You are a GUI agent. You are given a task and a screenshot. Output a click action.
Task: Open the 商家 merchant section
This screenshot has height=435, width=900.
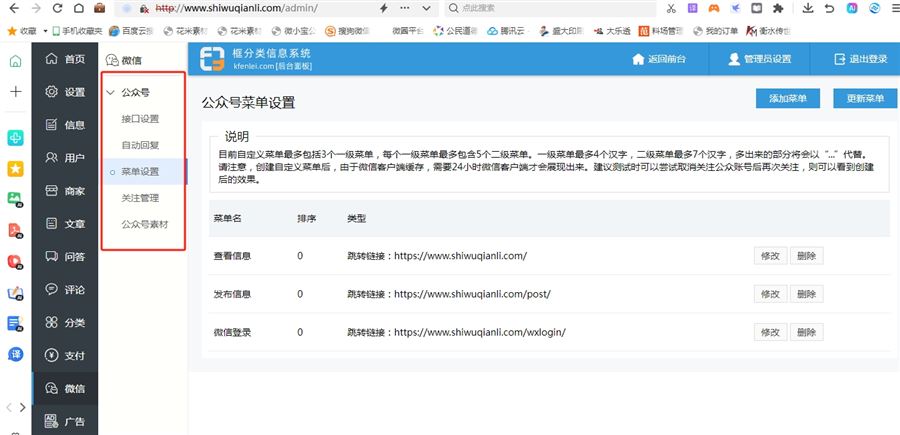pyautogui.click(x=52, y=191)
